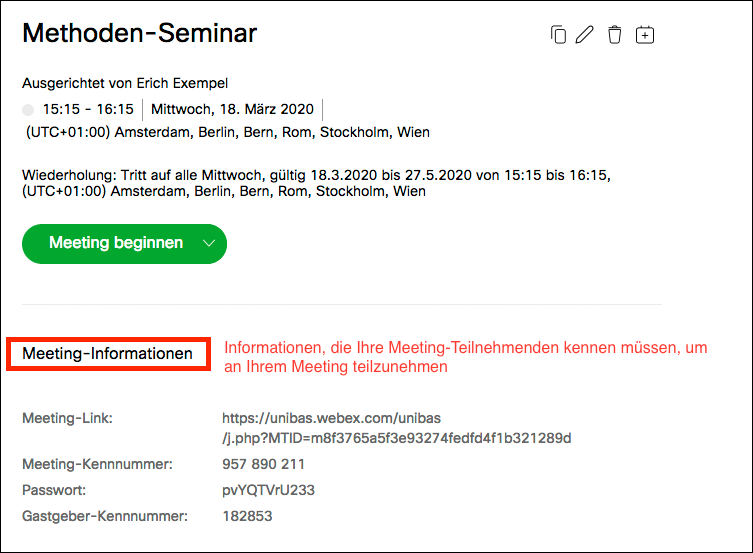Copy the meeting using the copy icon

point(558,35)
